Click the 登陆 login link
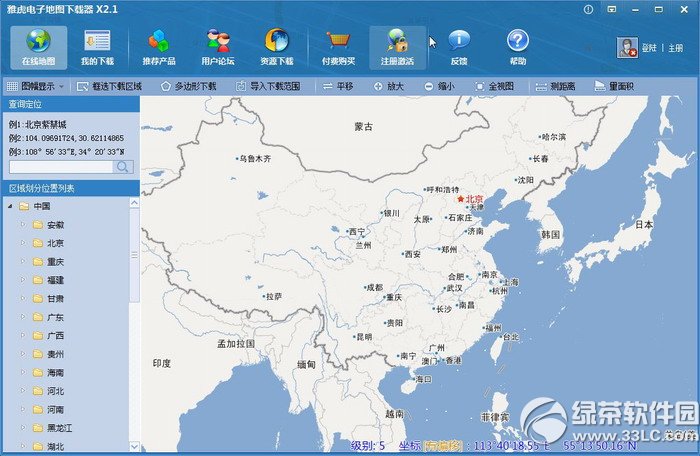The width and height of the screenshot is (700, 456). click(649, 48)
